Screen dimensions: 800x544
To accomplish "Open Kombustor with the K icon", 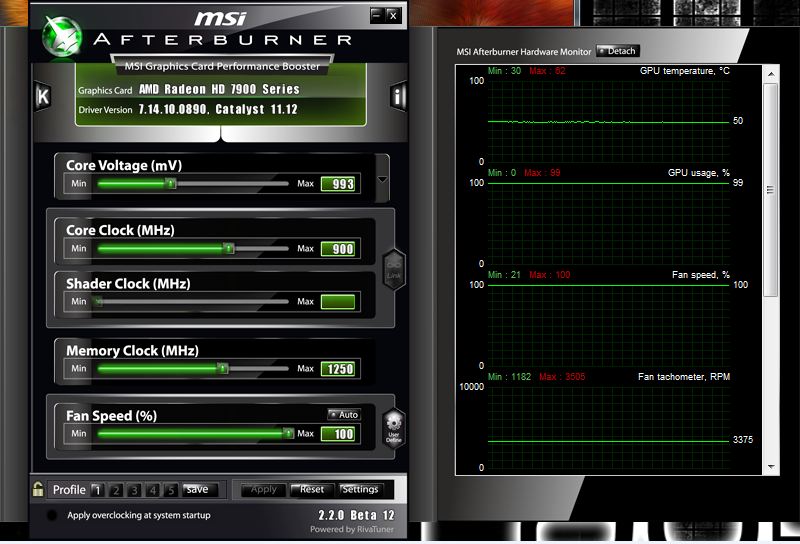I will pyautogui.click(x=43, y=96).
